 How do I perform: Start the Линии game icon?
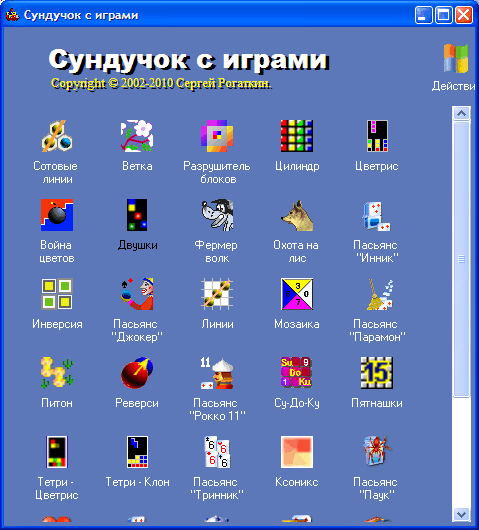click(217, 294)
